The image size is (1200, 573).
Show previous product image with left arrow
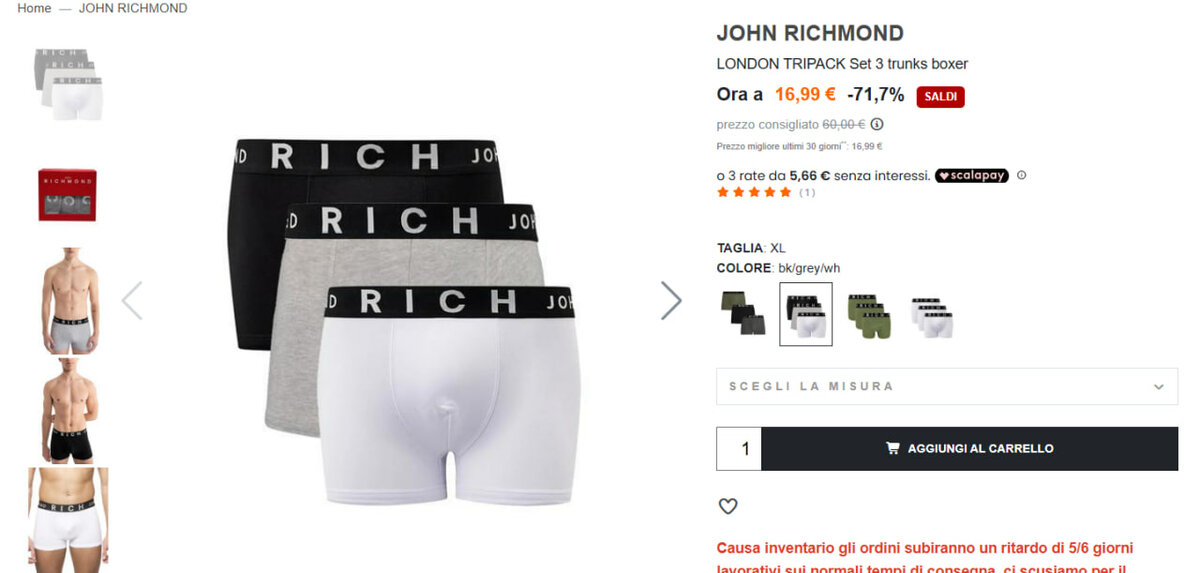132,300
